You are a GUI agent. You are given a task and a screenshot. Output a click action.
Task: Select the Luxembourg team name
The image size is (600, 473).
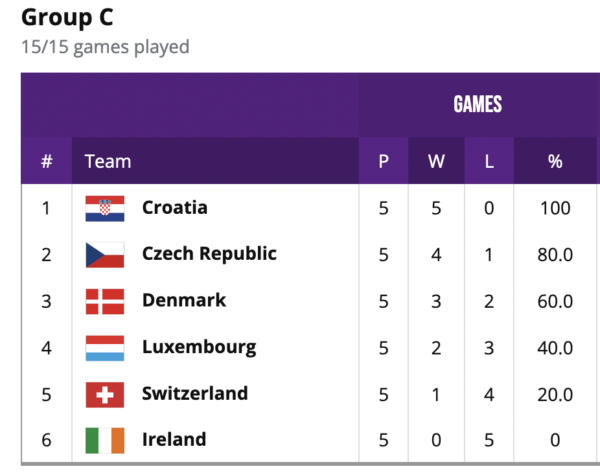click(199, 347)
